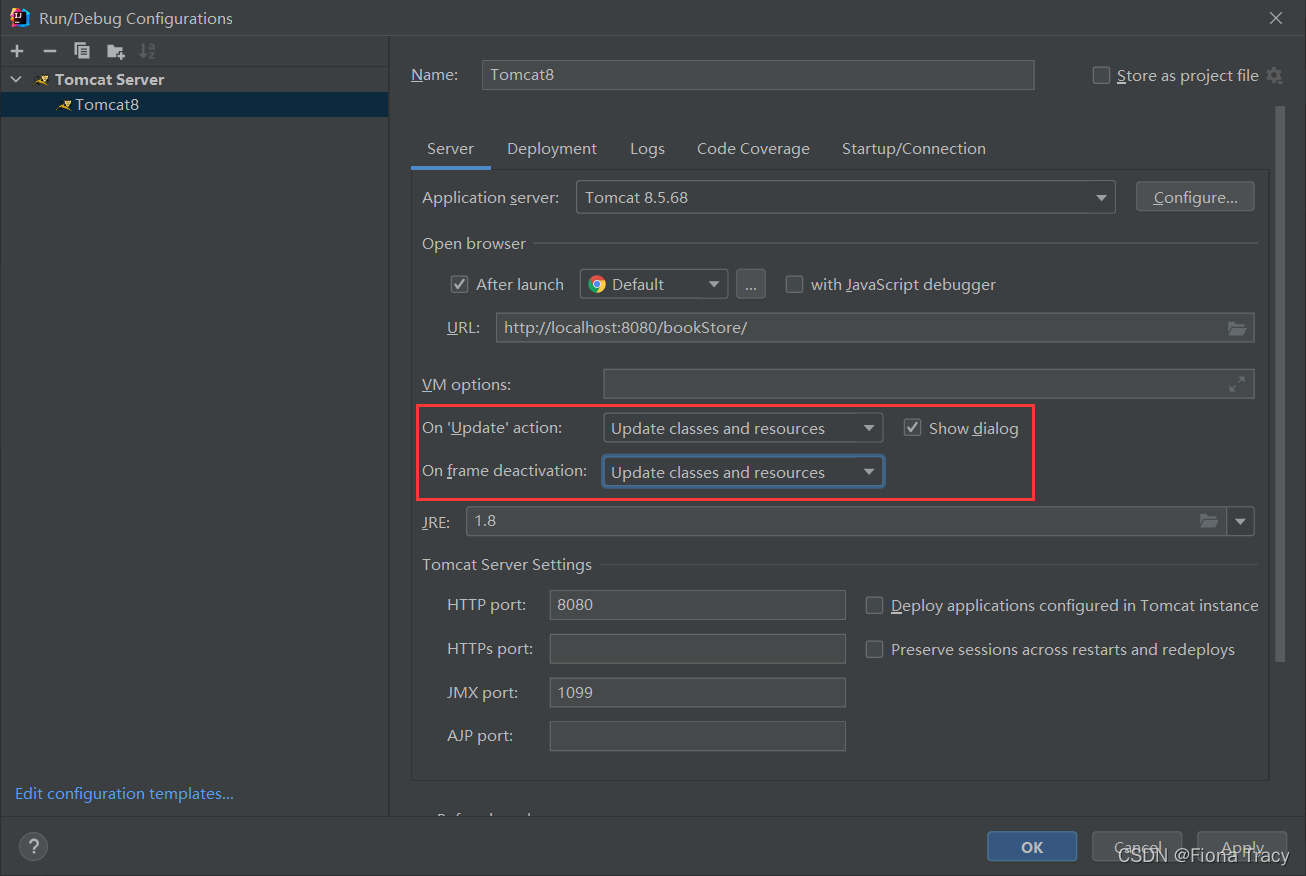Open the Default browser dropdown
Viewport: 1306px width, 876px height.
pyautogui.click(x=654, y=284)
